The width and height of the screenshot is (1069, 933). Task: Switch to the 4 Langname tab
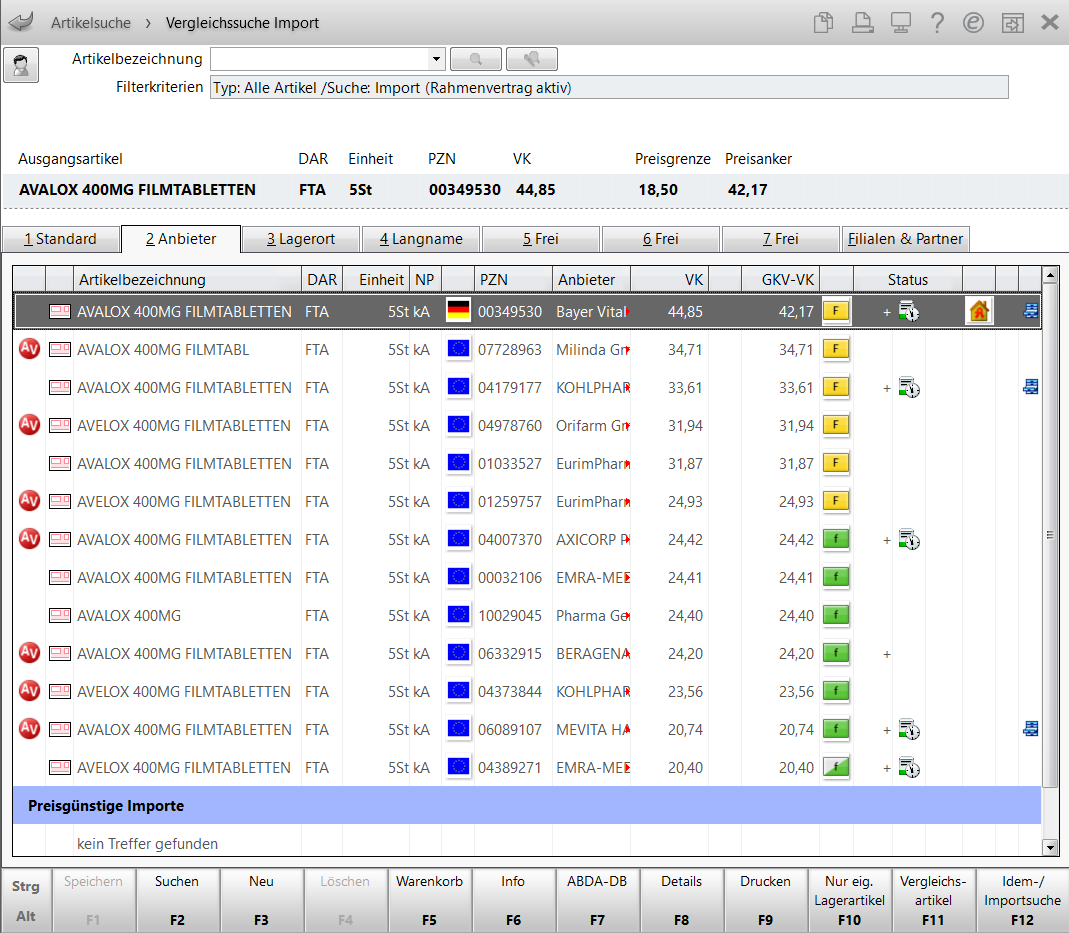pyautogui.click(x=421, y=239)
